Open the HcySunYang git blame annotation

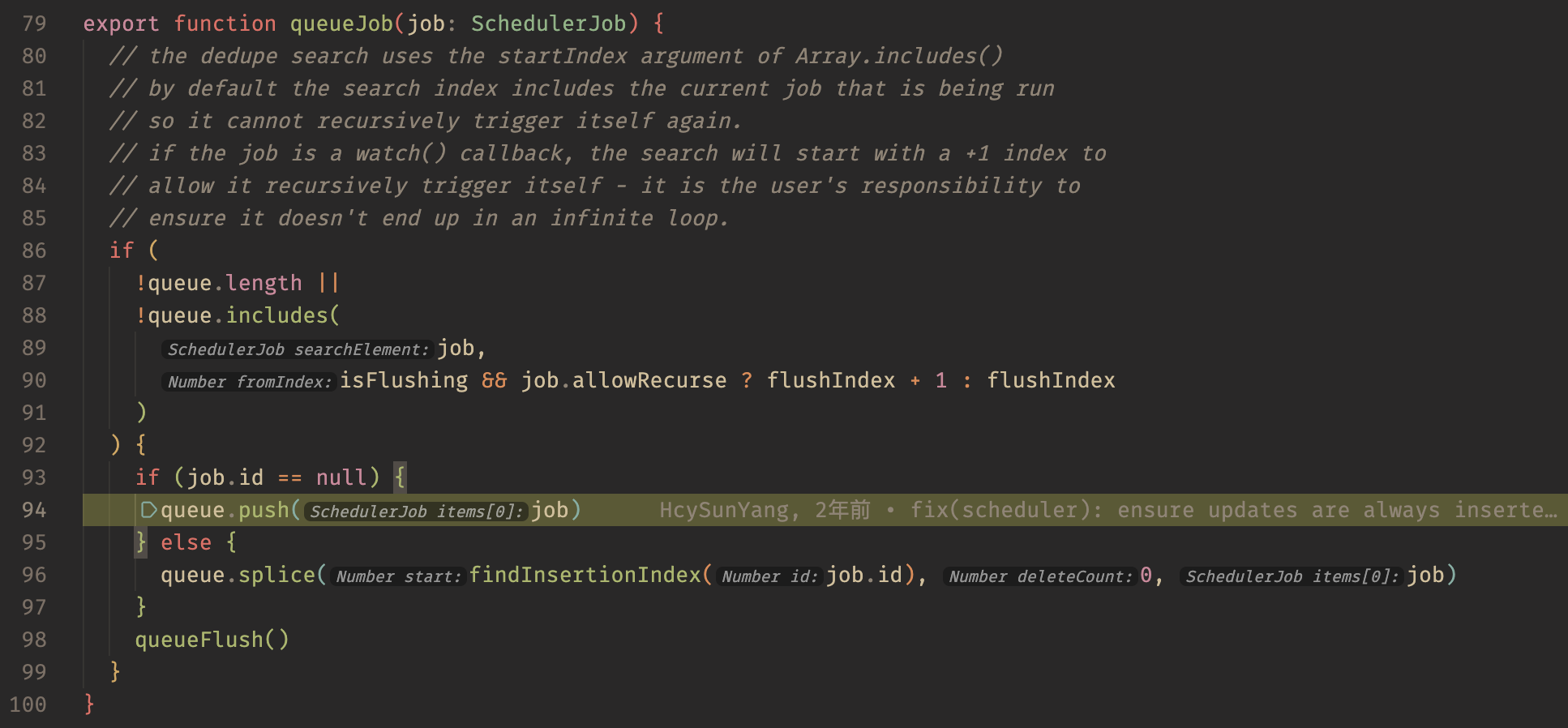(1107, 510)
